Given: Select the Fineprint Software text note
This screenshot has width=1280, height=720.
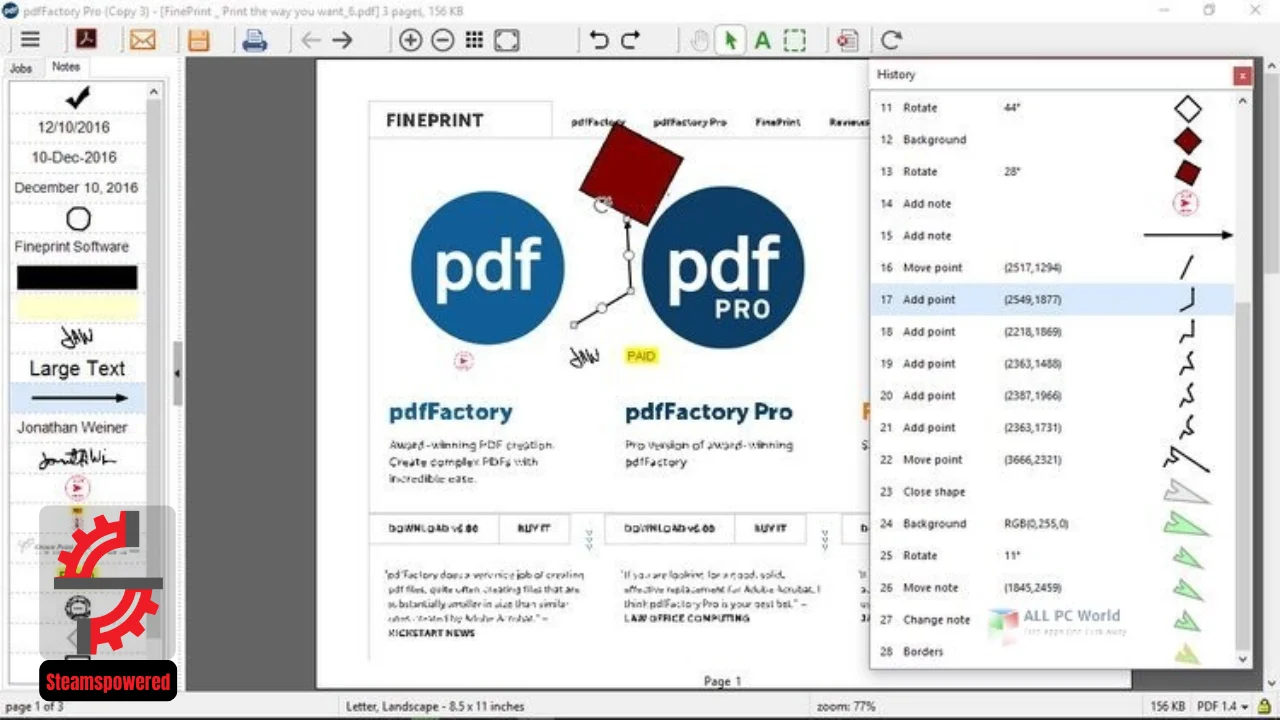Looking at the screenshot, I should [72, 246].
